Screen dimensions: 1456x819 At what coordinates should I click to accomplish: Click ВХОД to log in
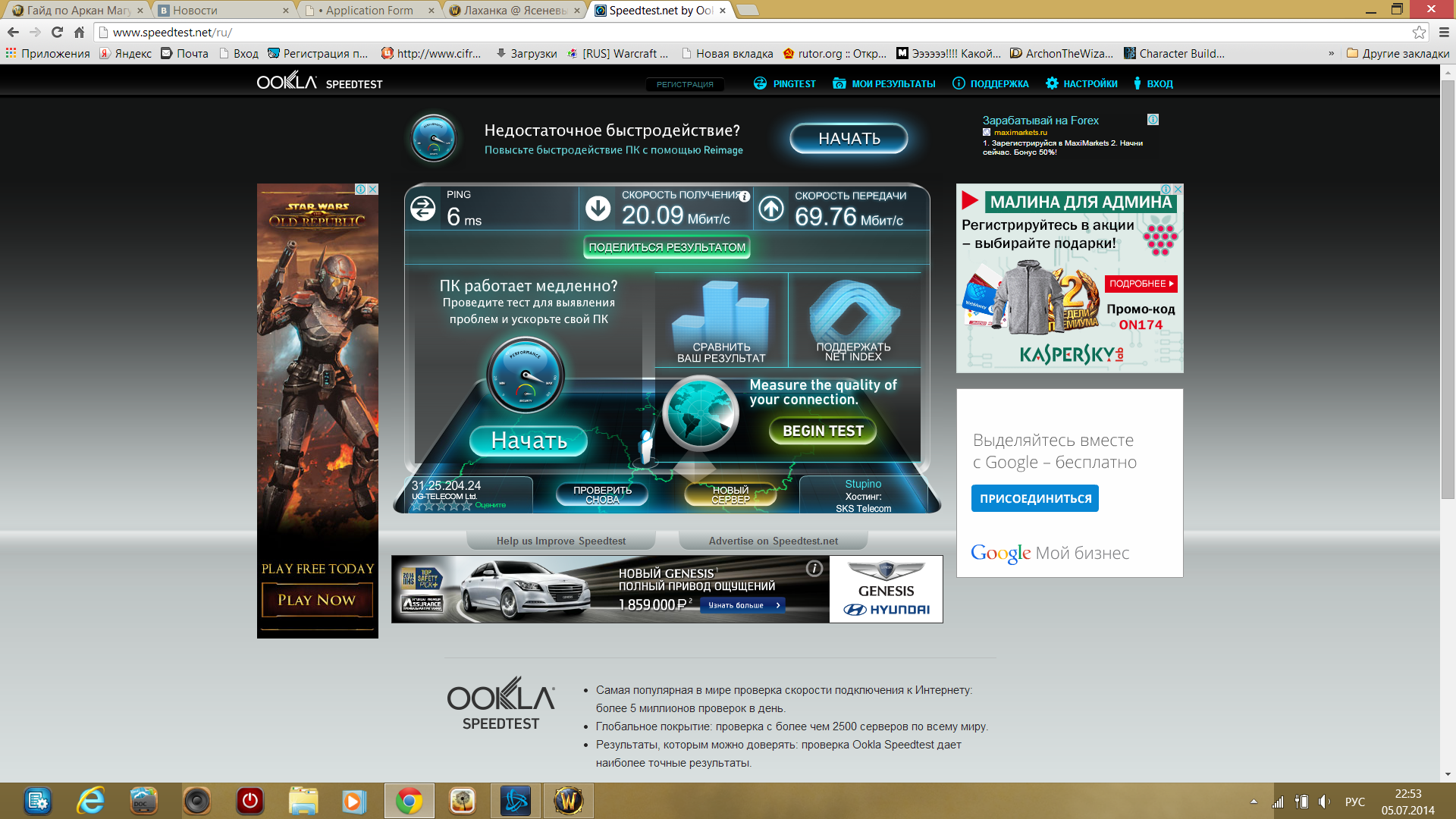pyautogui.click(x=1153, y=83)
